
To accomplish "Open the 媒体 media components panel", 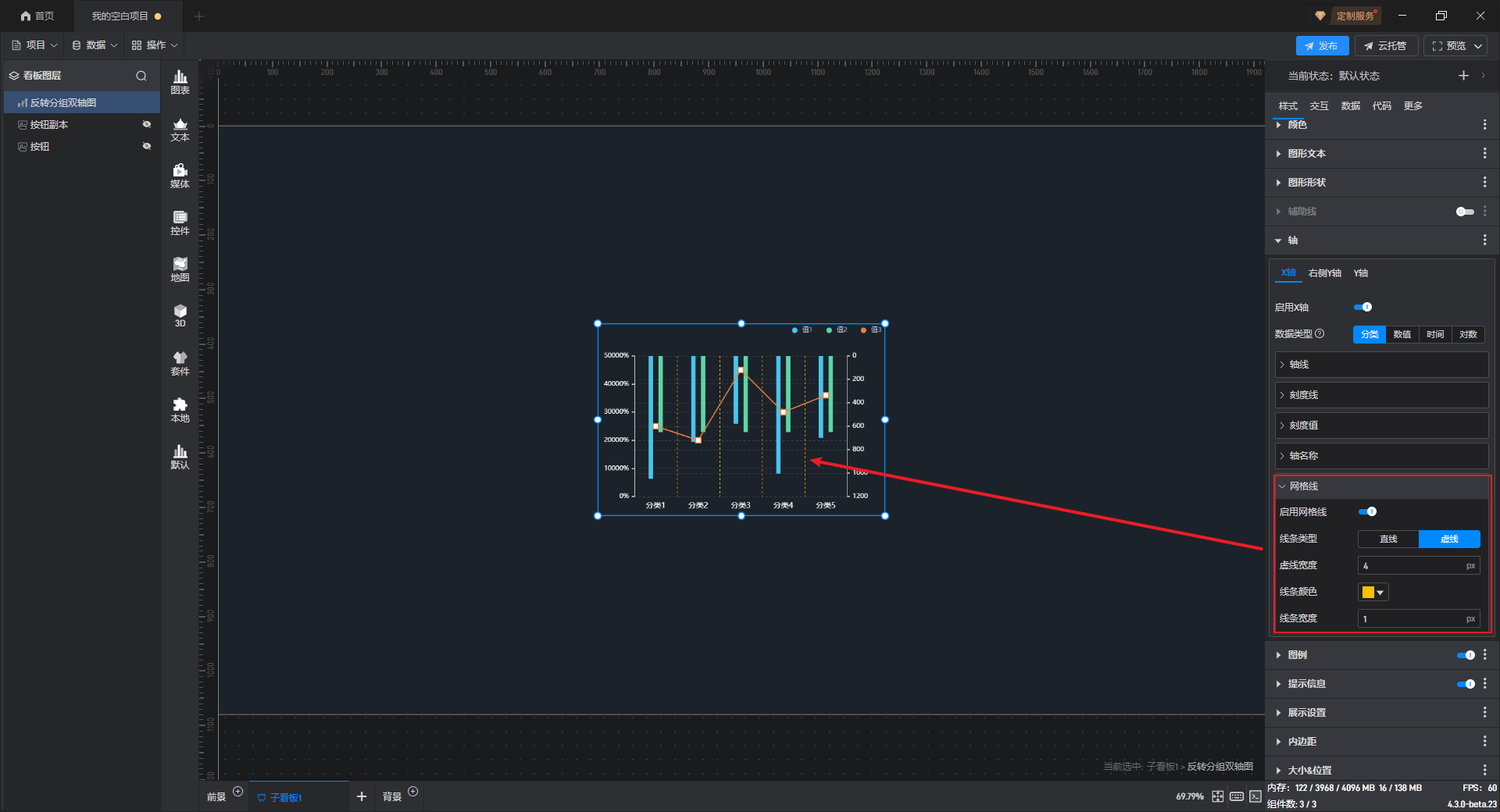I will (180, 176).
